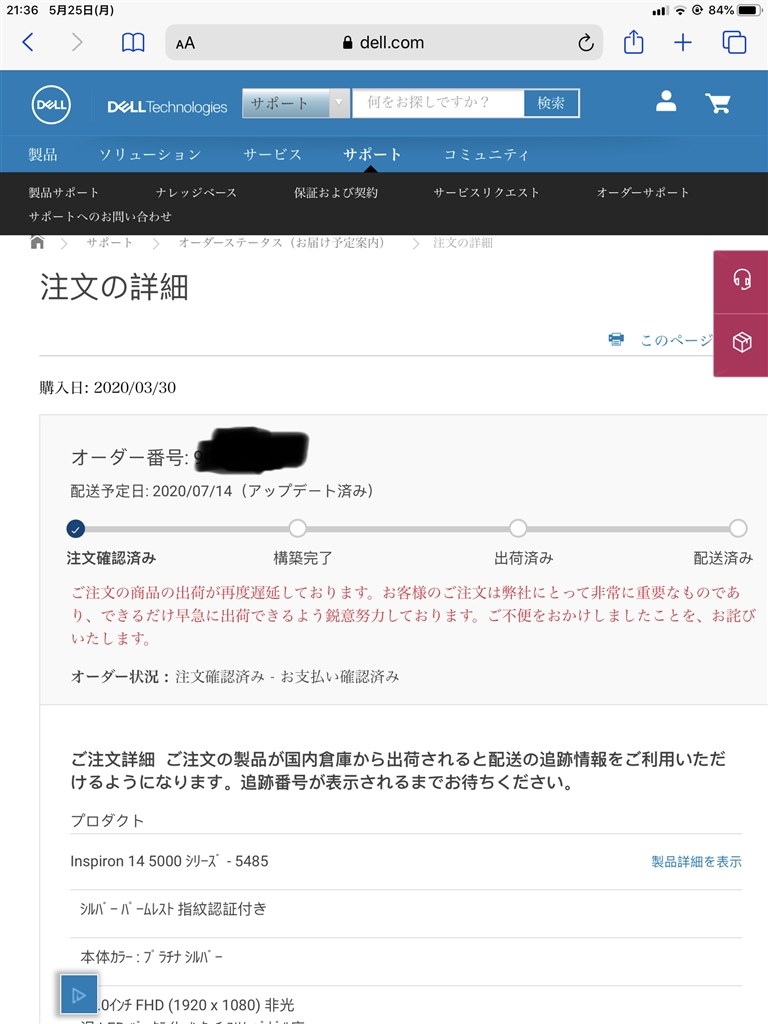The width and height of the screenshot is (768, 1024).
Task: Open the 製品 menu
Action: click(x=42, y=154)
